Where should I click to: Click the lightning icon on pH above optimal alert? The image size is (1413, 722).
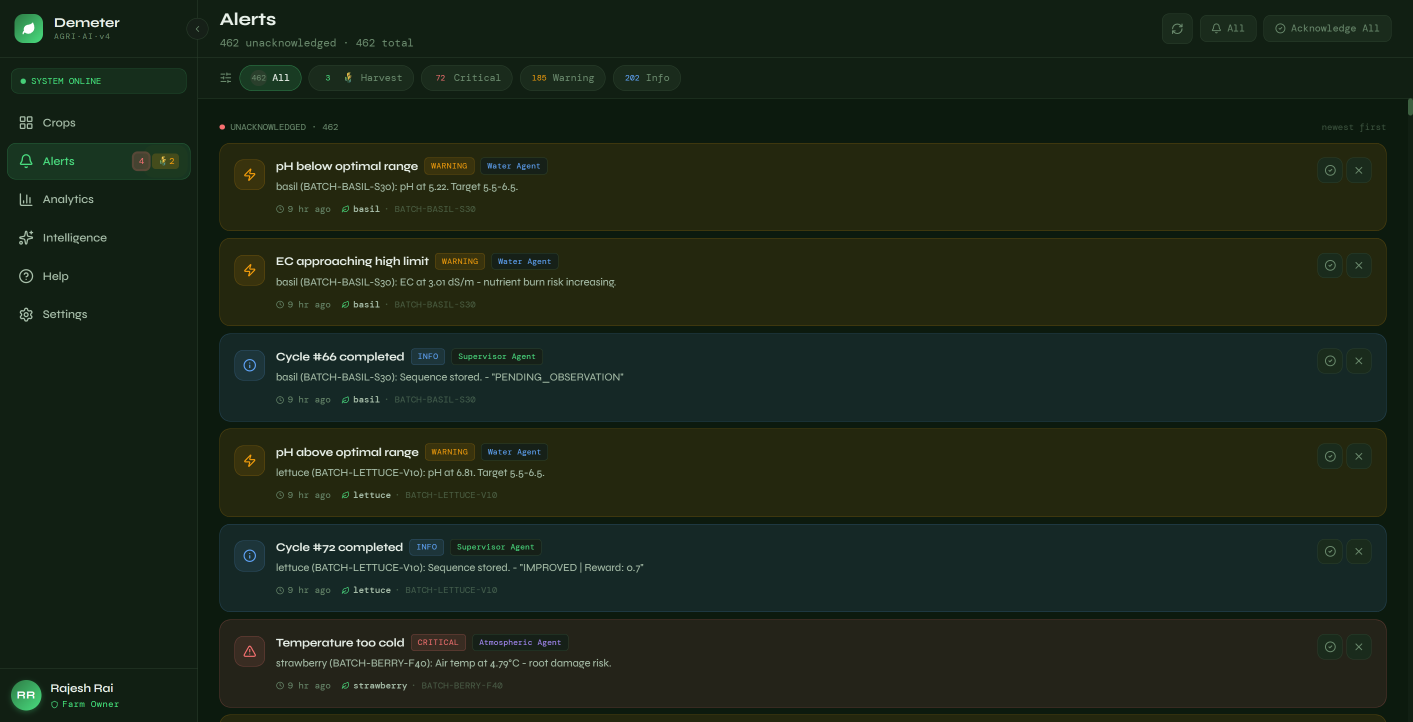pos(250,460)
